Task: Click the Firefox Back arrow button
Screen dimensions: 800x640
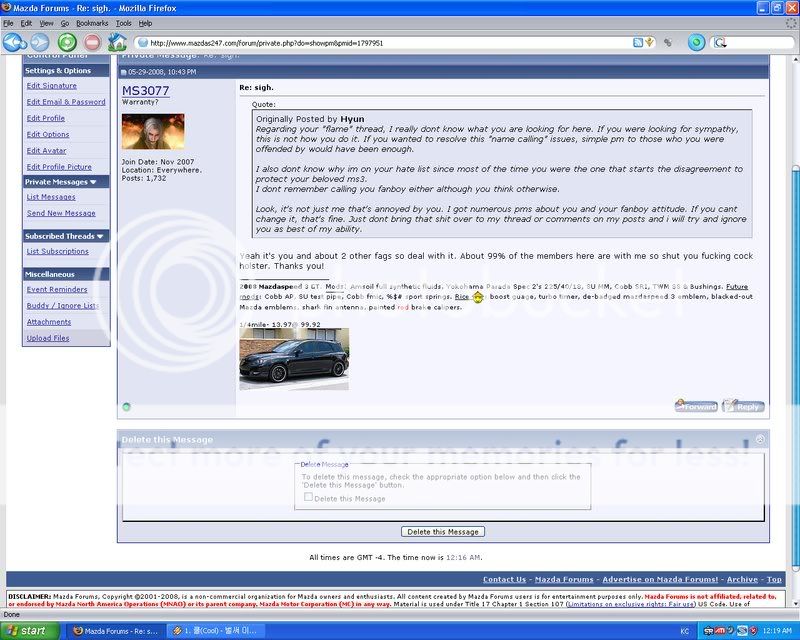Action: click(x=14, y=42)
